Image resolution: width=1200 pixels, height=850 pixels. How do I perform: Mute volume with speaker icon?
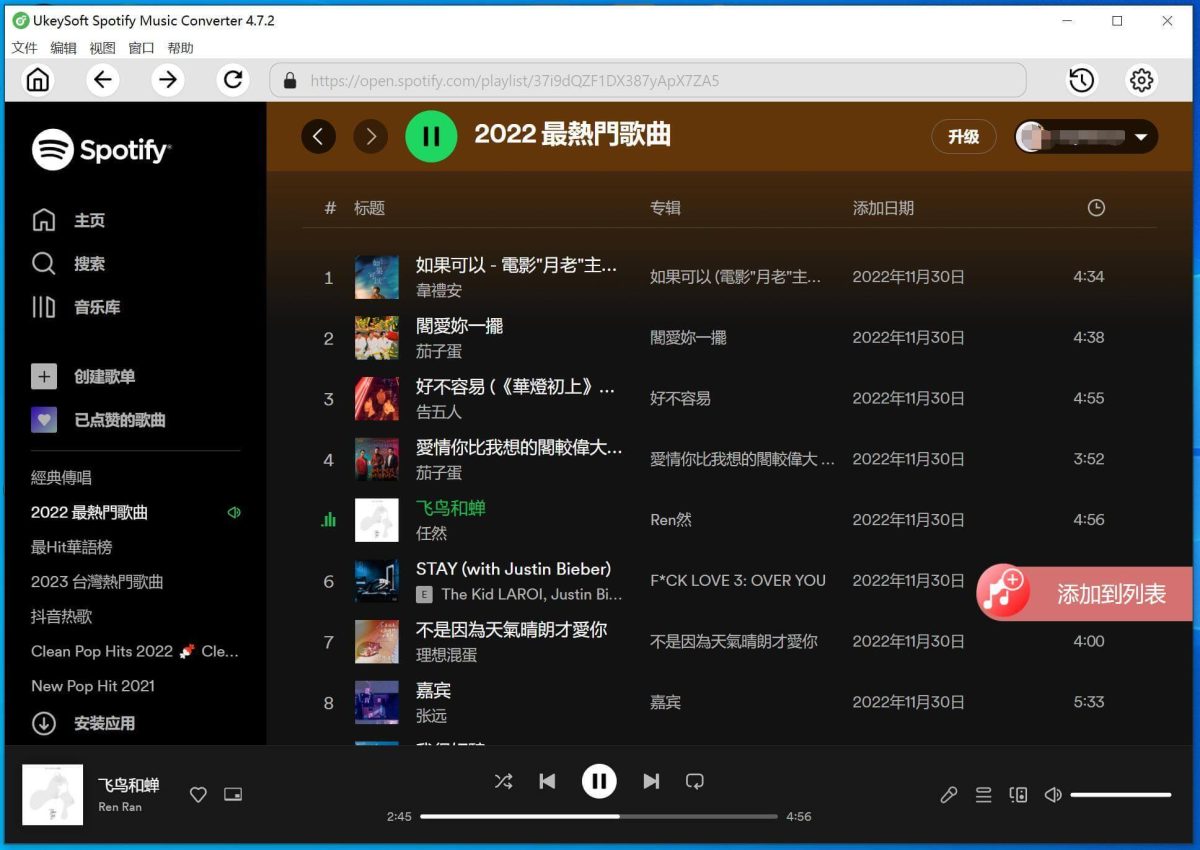click(1053, 795)
